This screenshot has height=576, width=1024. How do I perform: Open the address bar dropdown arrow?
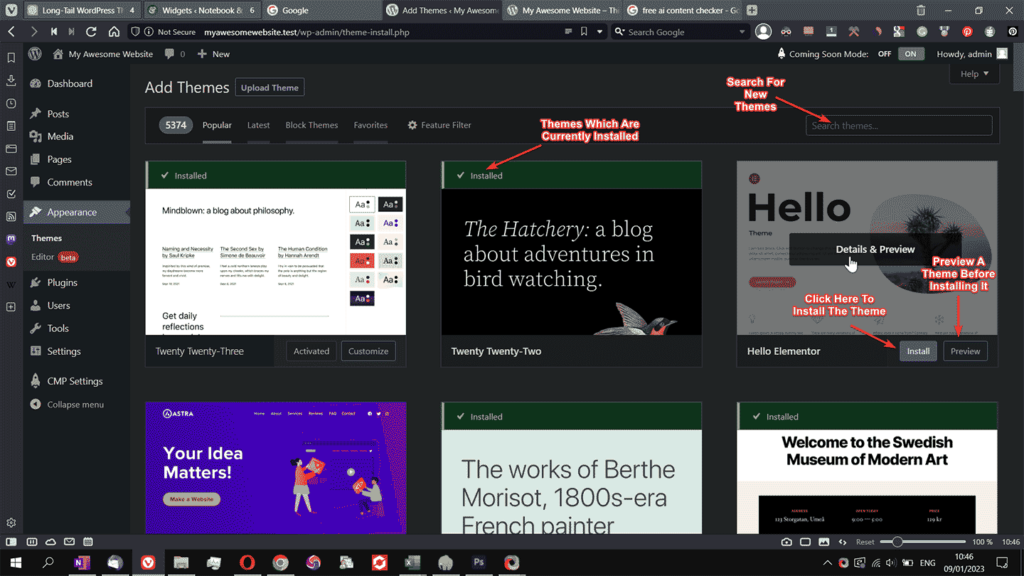pos(600,31)
